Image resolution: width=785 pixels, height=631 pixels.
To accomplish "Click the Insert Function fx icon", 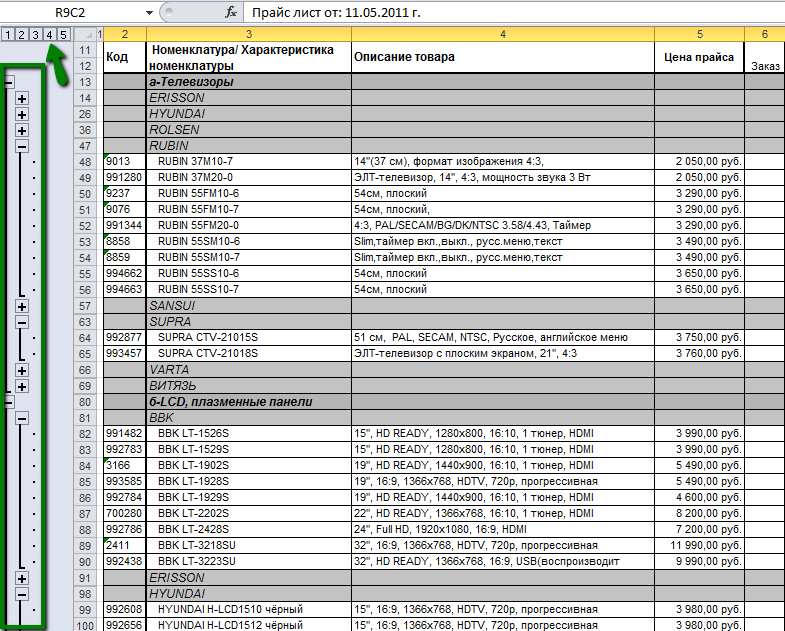I will coord(231,13).
